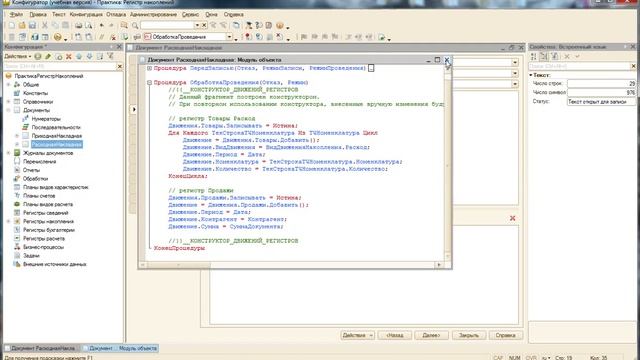The height and width of the screenshot is (360, 640).
Task: Click the Save toolbar icon
Action: point(32,25)
